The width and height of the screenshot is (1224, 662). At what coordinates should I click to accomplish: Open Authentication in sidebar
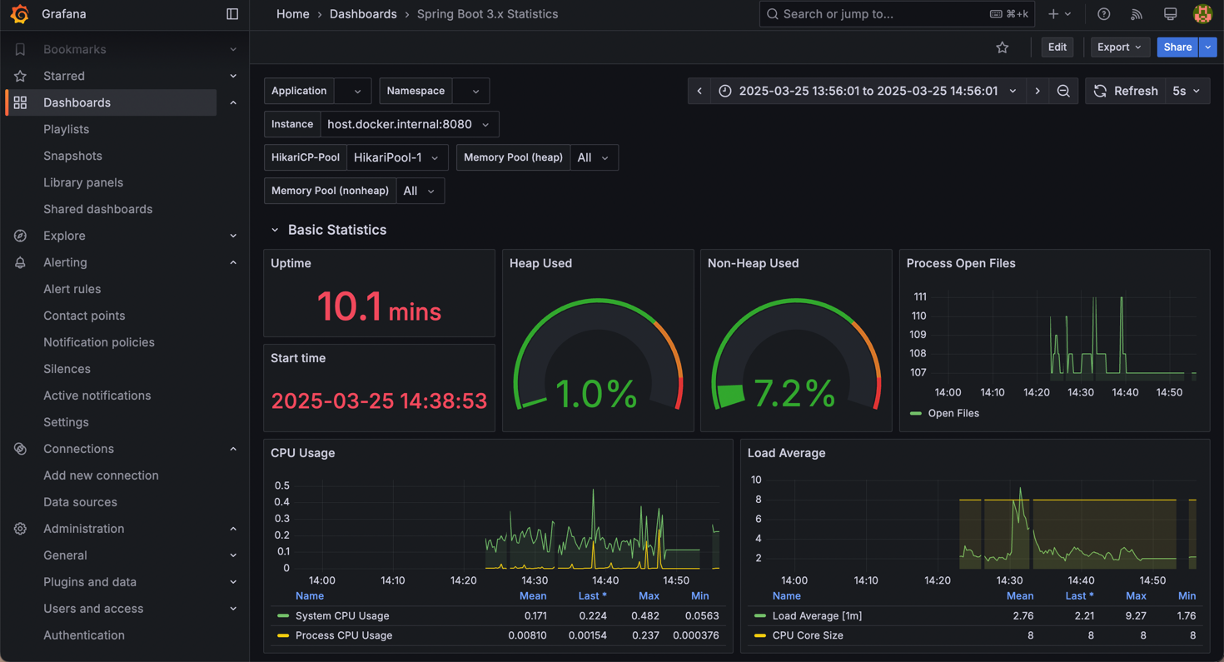pyautogui.click(x=84, y=635)
